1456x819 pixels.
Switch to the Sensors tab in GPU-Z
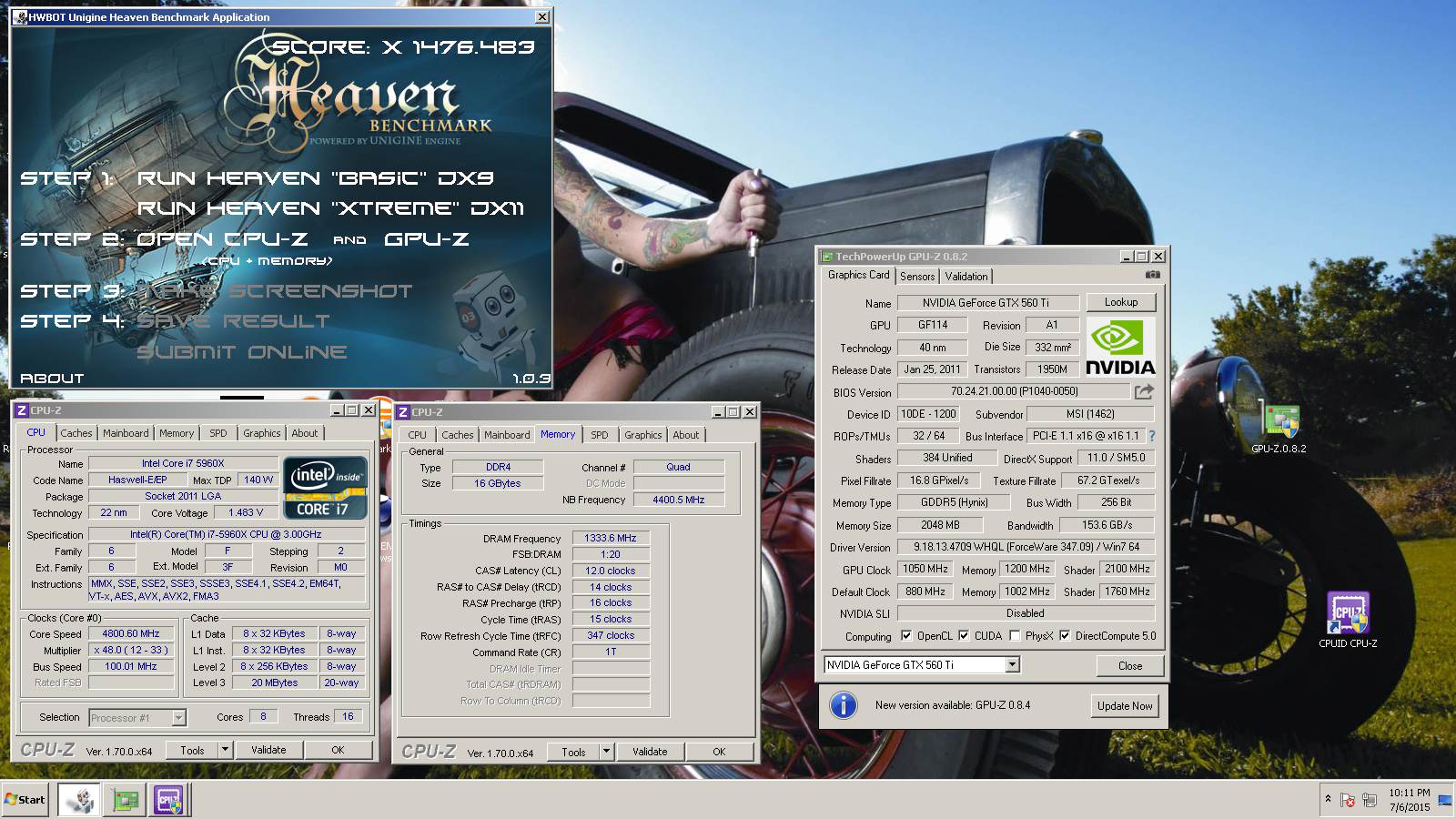(917, 277)
